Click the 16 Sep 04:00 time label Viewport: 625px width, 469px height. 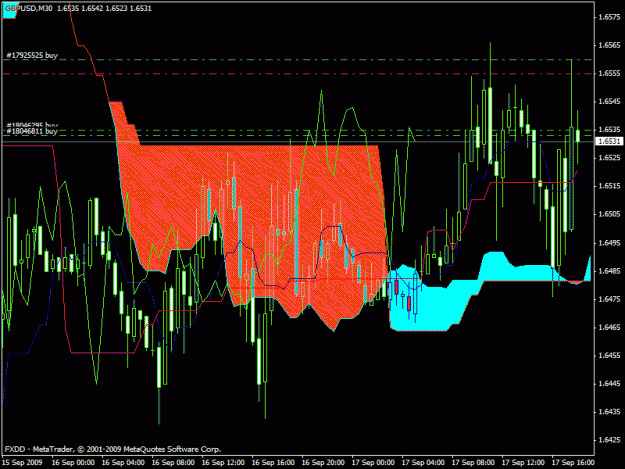click(123, 463)
